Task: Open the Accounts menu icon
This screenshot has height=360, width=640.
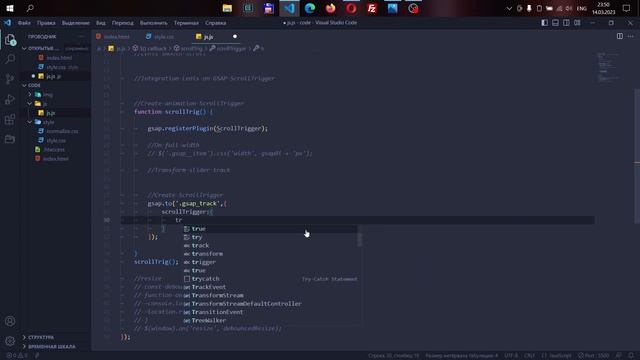Action: (x=10, y=321)
